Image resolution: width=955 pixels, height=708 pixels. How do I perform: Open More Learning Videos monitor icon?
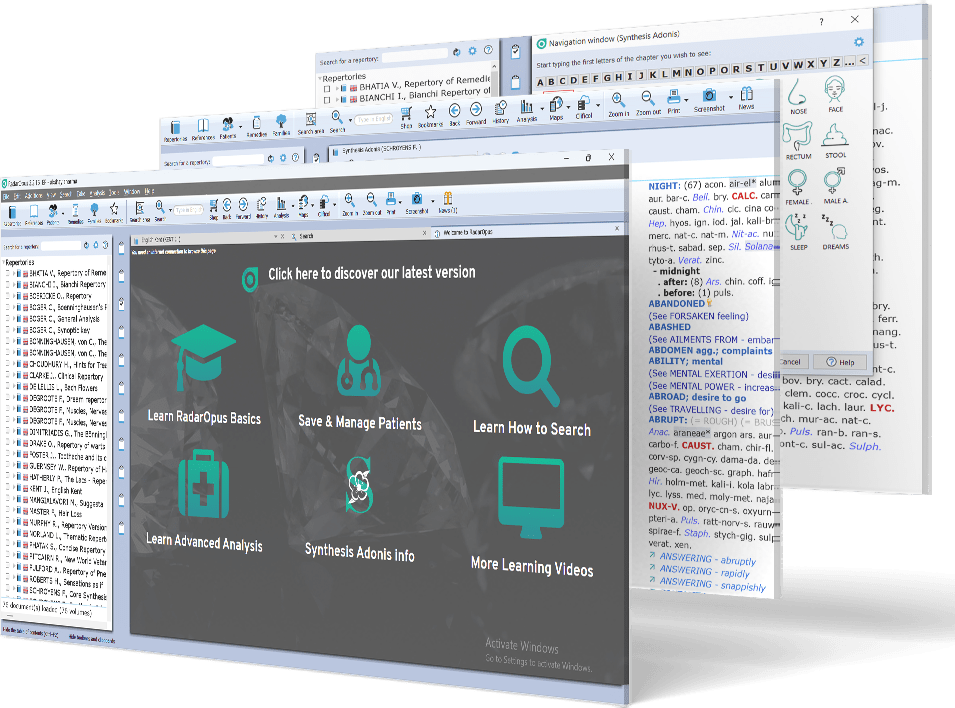coord(531,498)
